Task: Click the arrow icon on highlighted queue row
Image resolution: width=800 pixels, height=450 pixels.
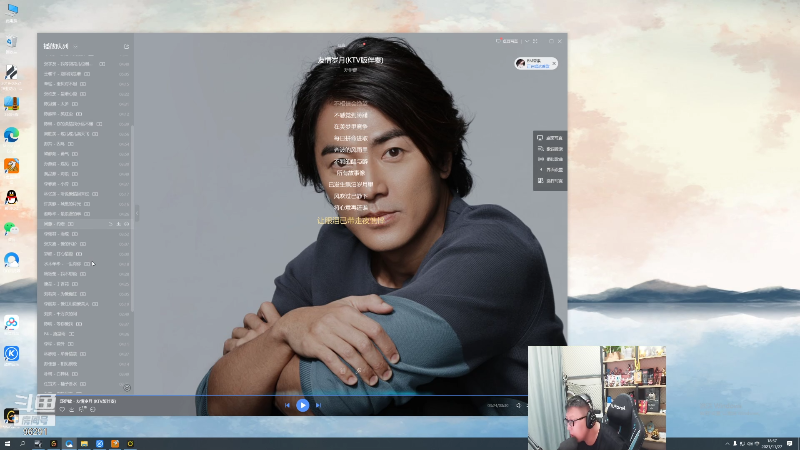Action: pos(110,224)
